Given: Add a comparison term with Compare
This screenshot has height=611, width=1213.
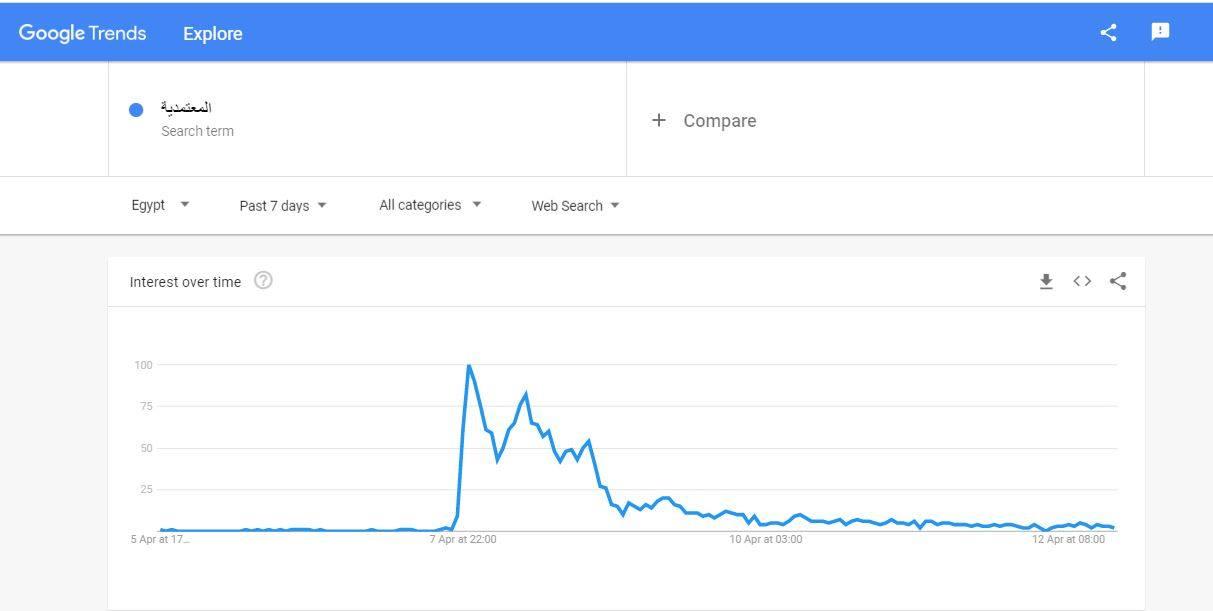Looking at the screenshot, I should pyautogui.click(x=719, y=121).
